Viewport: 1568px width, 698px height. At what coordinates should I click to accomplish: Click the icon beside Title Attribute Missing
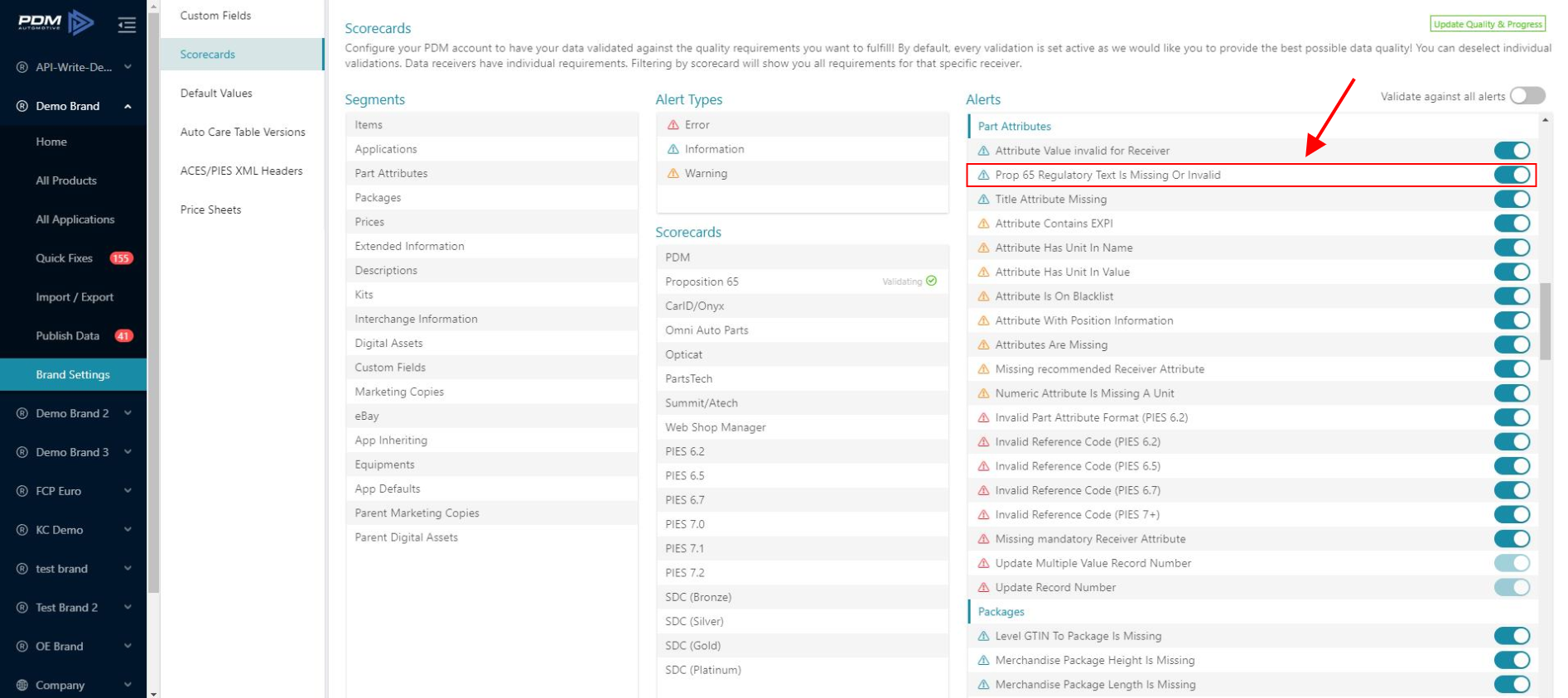[x=984, y=200]
